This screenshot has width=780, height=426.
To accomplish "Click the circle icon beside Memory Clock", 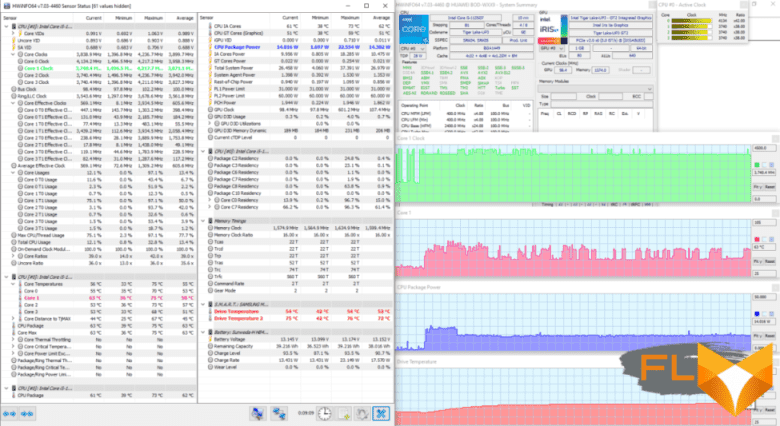I will click(x=210, y=228).
